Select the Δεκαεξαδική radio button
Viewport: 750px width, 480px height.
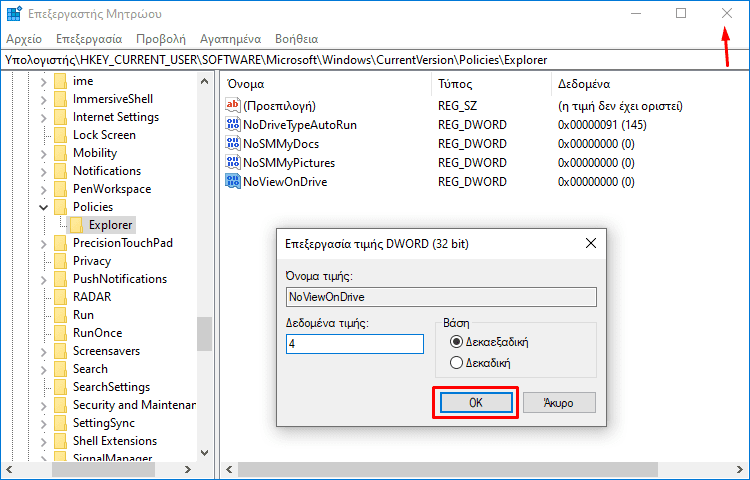[x=456, y=342]
